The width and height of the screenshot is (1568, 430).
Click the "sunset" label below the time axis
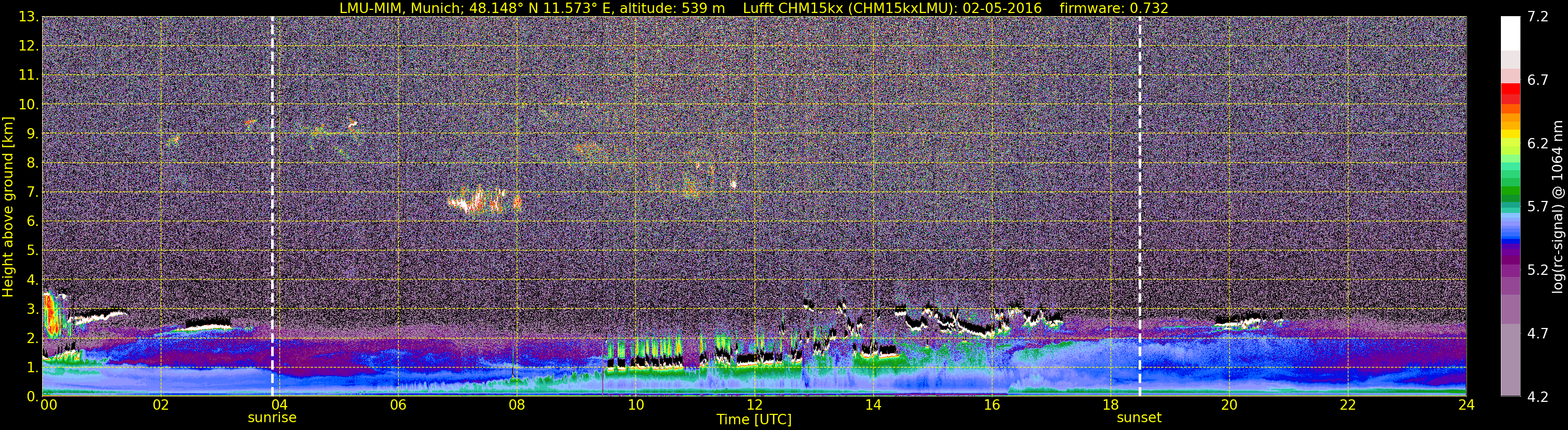pyautogui.click(x=1139, y=418)
